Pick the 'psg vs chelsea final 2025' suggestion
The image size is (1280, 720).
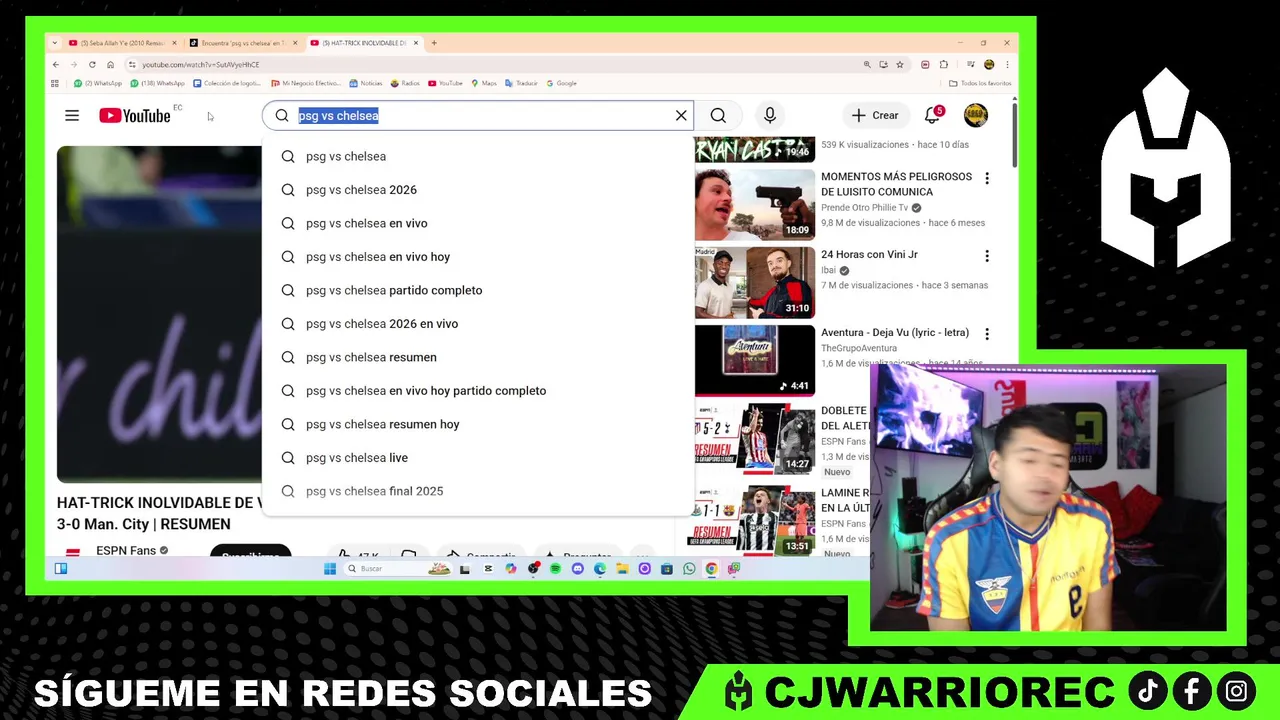coord(478,491)
